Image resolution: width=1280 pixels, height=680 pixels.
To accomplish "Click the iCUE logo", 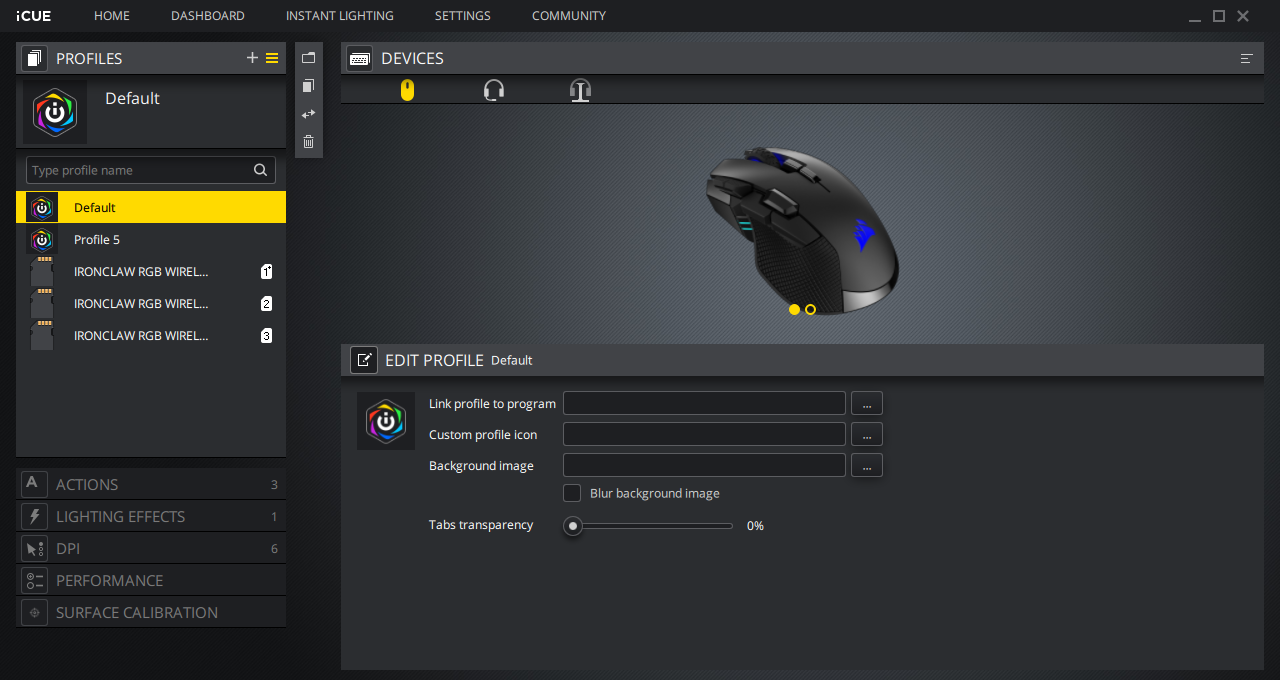I will tap(34, 16).
